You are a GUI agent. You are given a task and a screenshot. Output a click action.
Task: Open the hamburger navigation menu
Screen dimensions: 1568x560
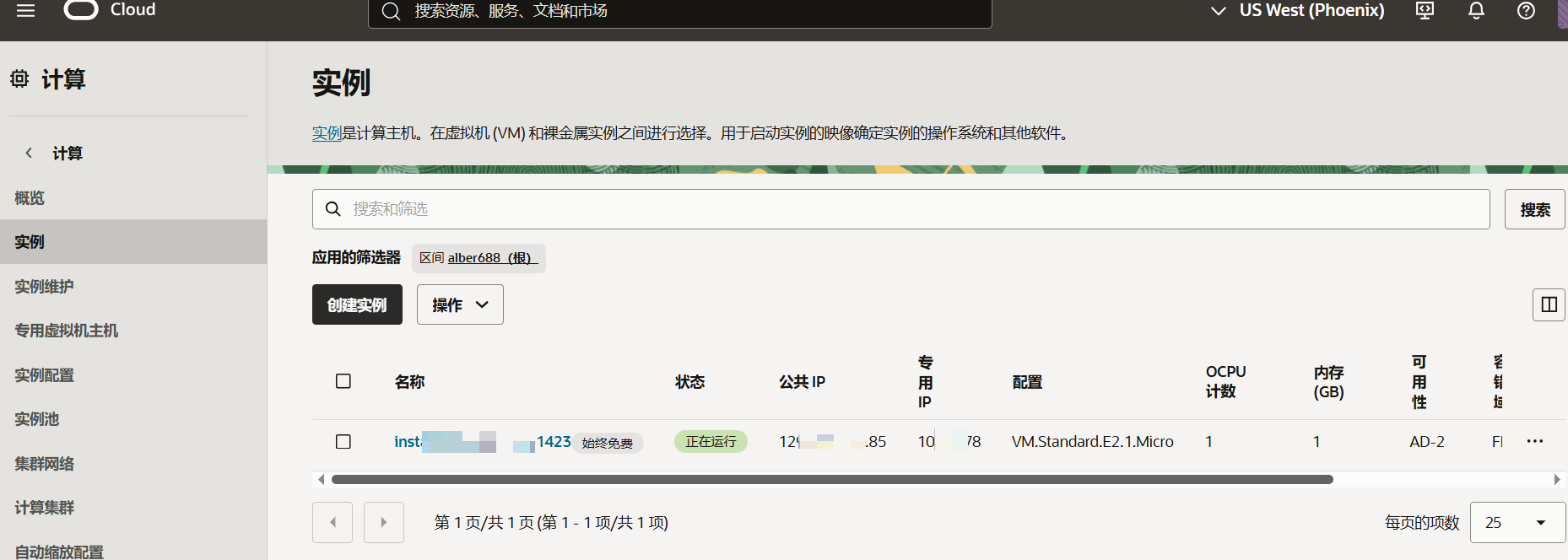(26, 11)
